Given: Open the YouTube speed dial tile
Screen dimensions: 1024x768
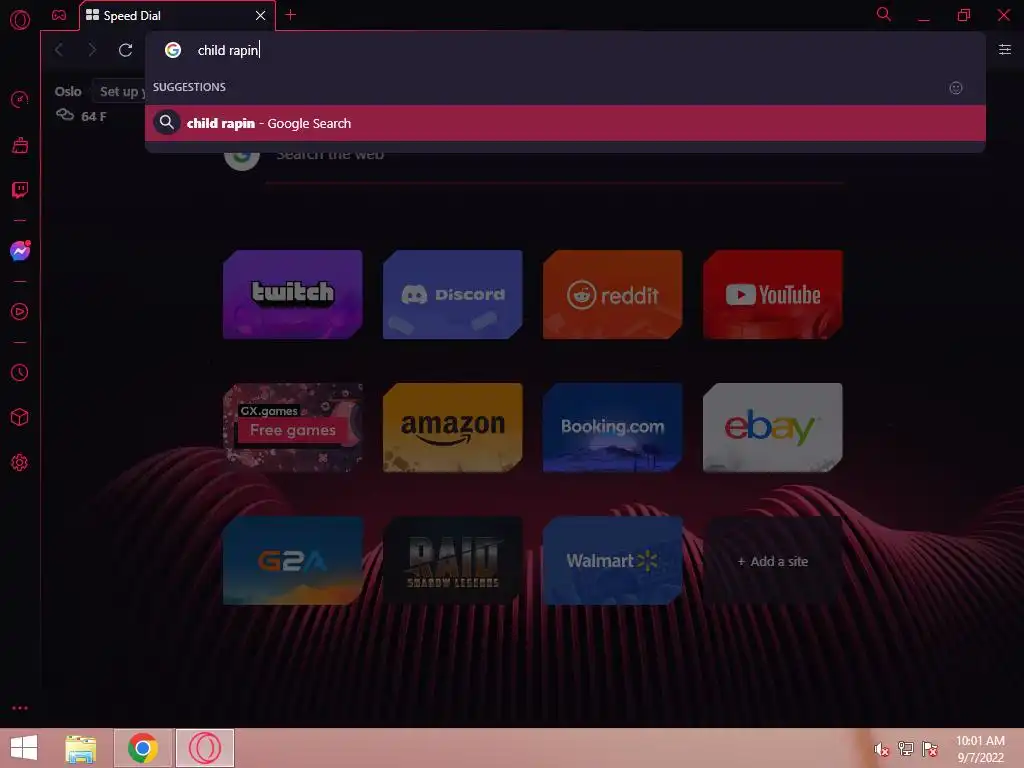Looking at the screenshot, I should [773, 295].
